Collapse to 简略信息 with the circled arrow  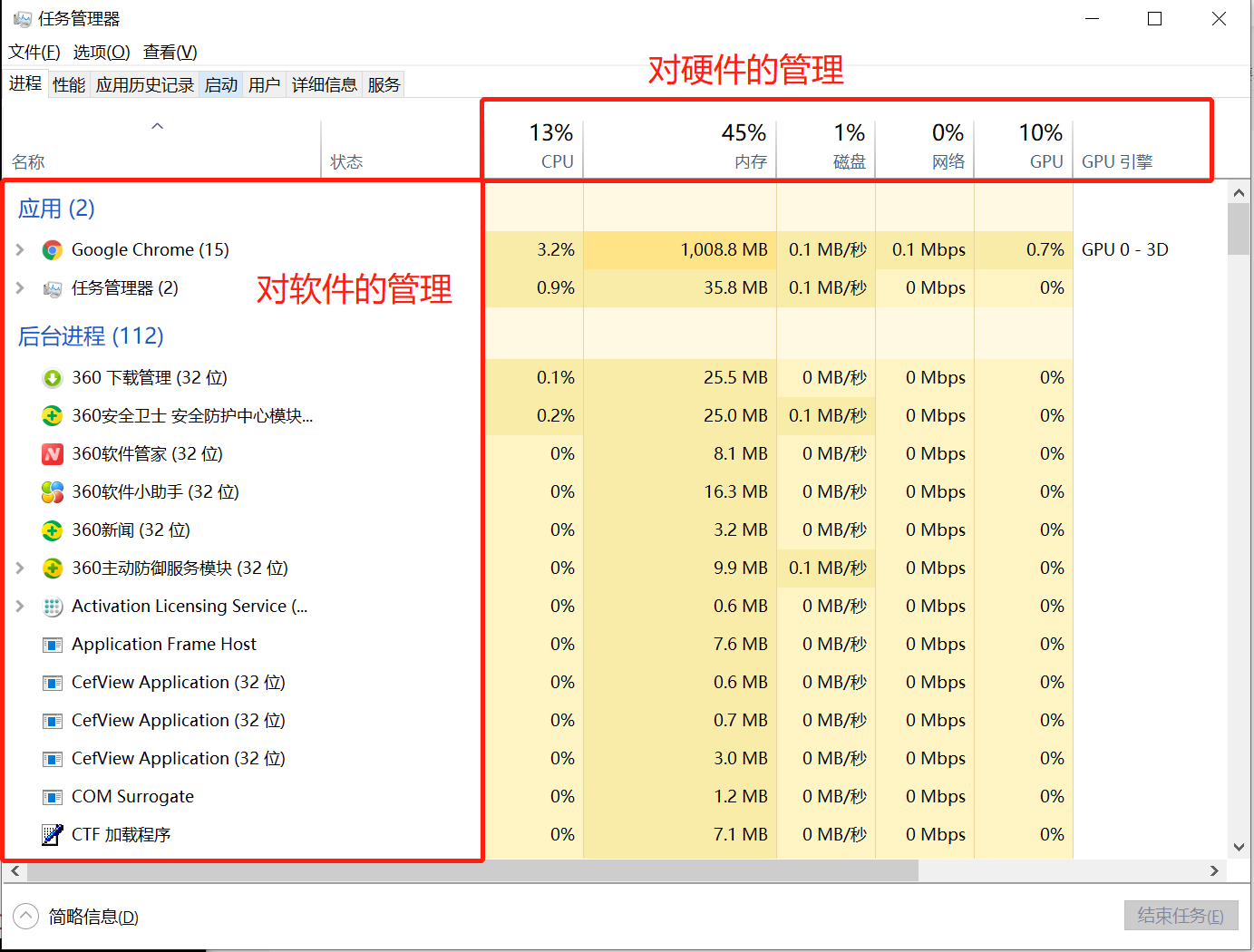26,917
